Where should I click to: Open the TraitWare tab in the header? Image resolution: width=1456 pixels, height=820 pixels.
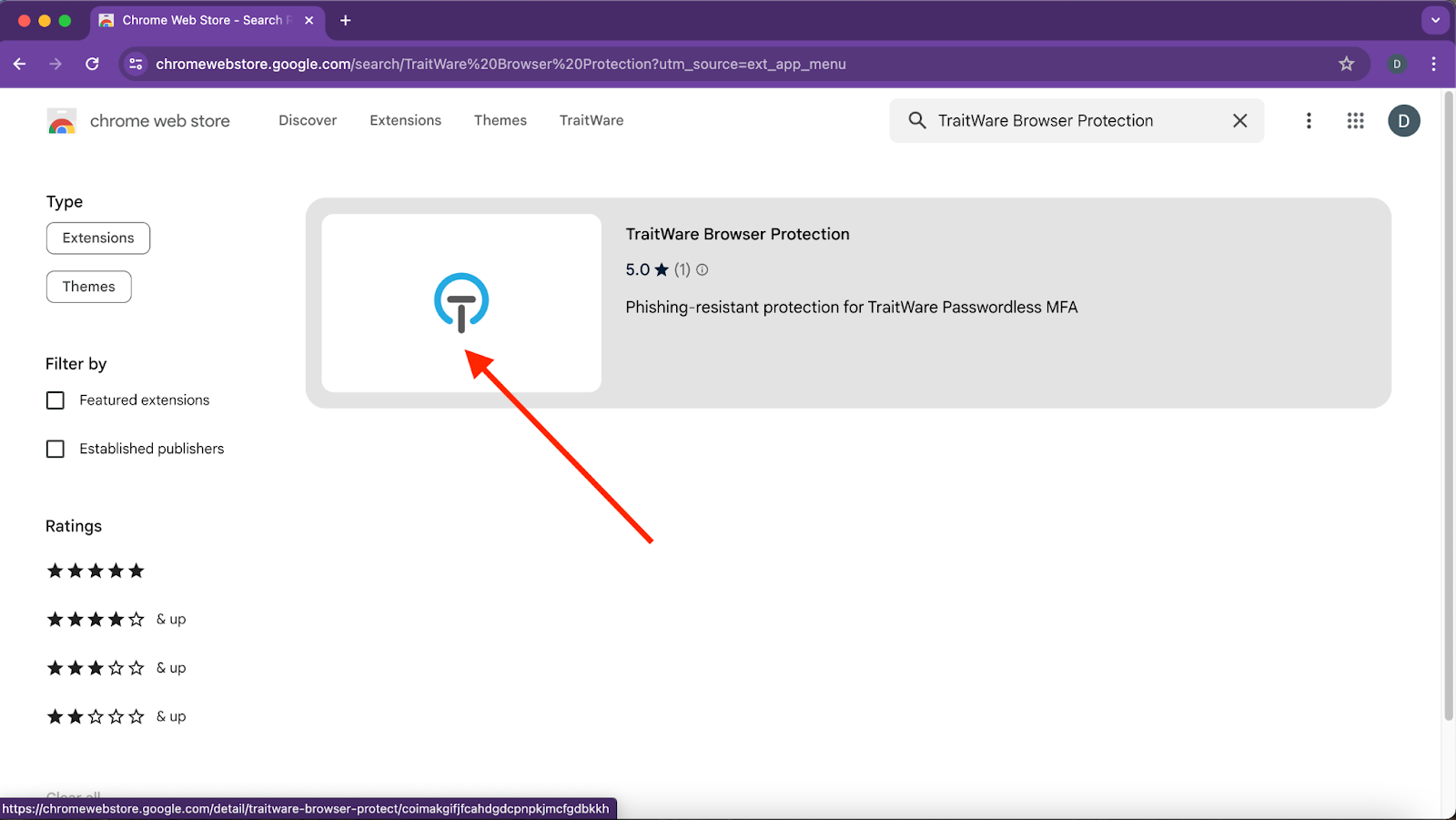click(591, 120)
